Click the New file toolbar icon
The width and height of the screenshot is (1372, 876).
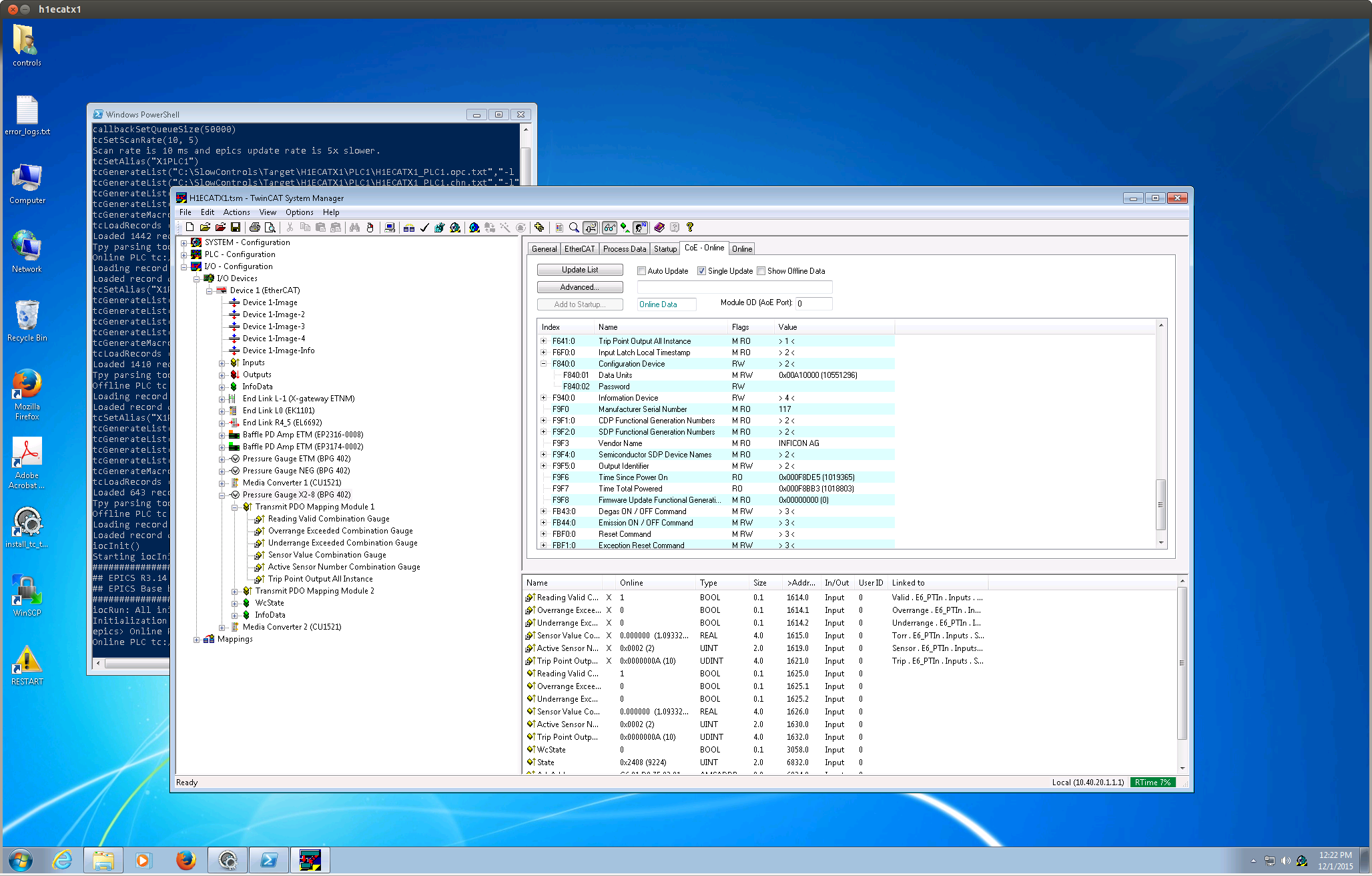tap(190, 228)
